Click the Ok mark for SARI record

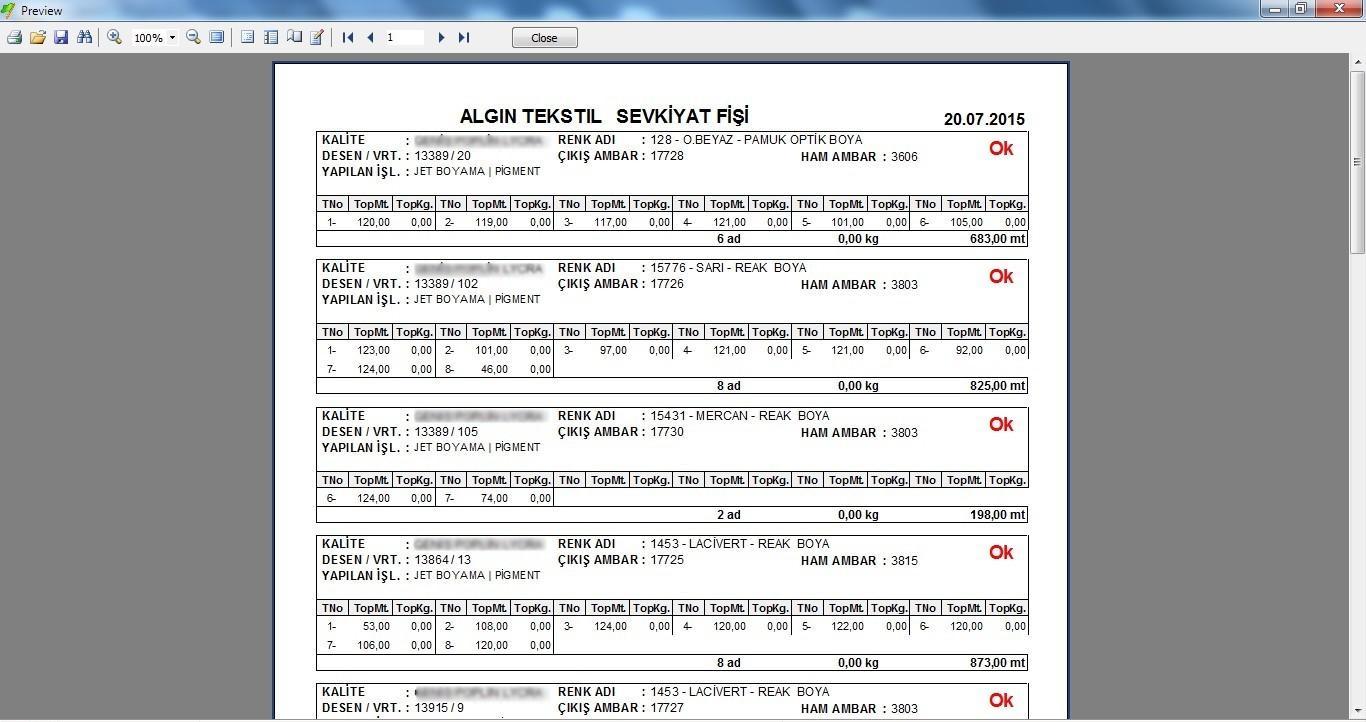coord(1001,276)
